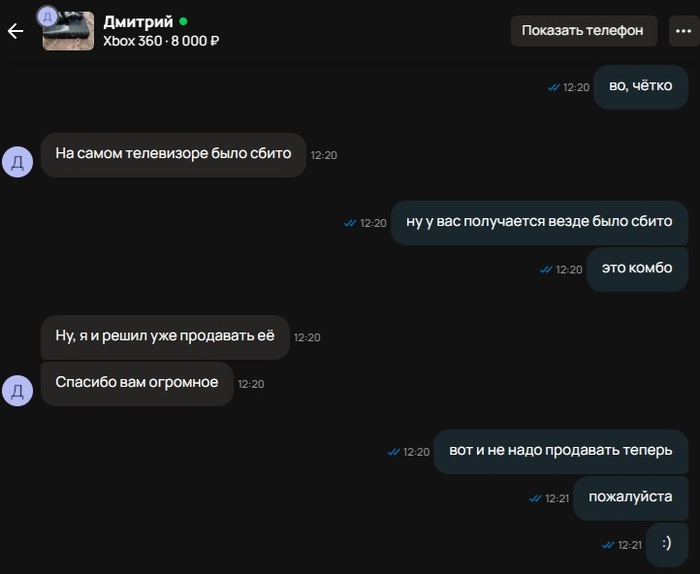Select message 'Ну, я и решил уже продавать её'
This screenshot has height=574, width=700.
click(x=165, y=337)
